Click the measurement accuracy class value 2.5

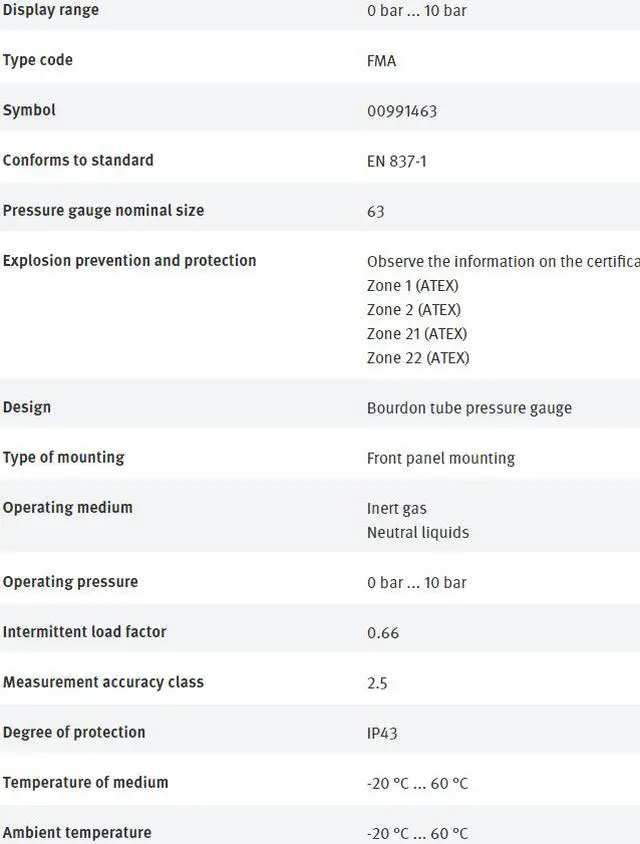(x=377, y=683)
